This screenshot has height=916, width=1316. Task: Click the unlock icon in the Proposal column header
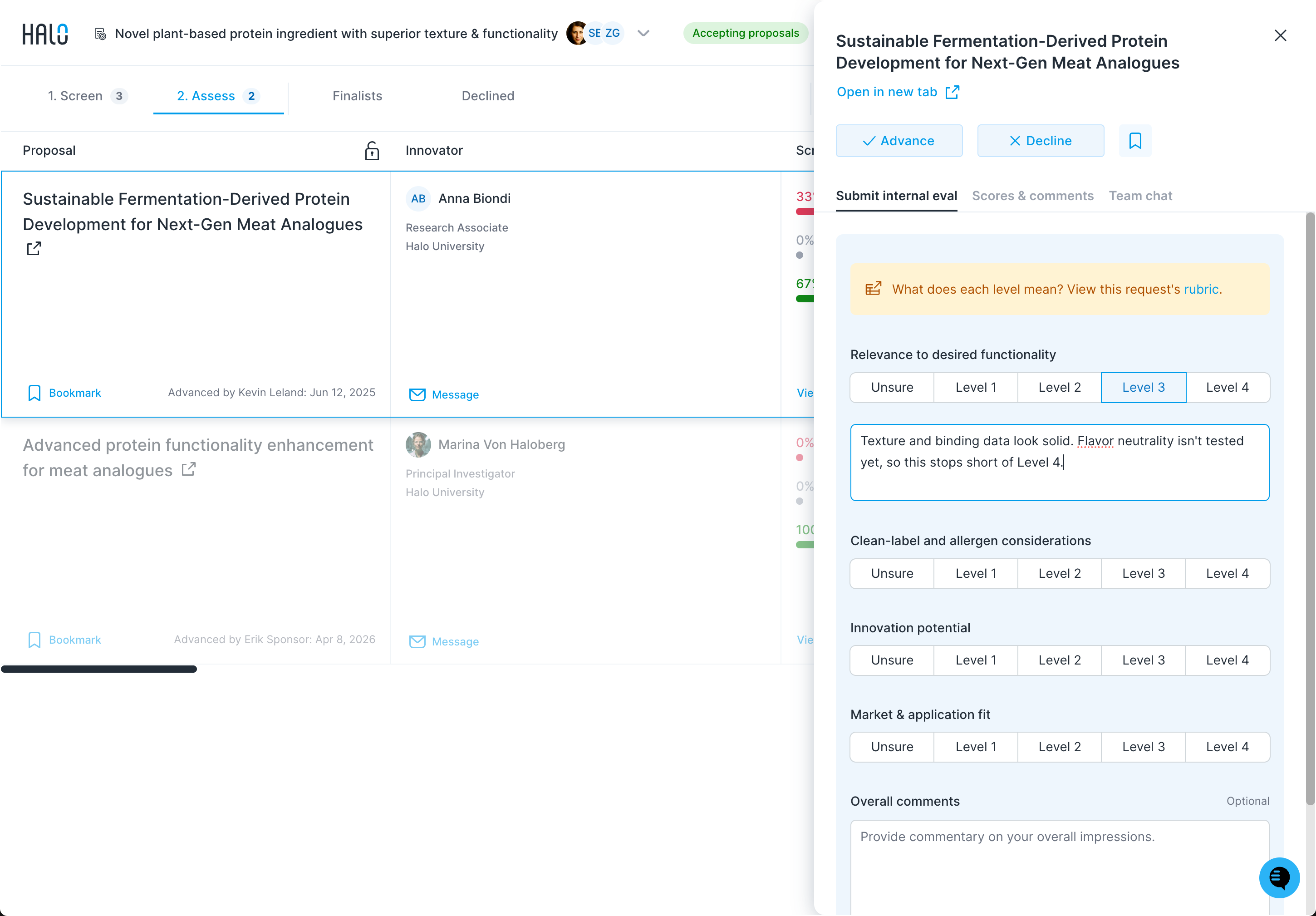click(x=371, y=150)
